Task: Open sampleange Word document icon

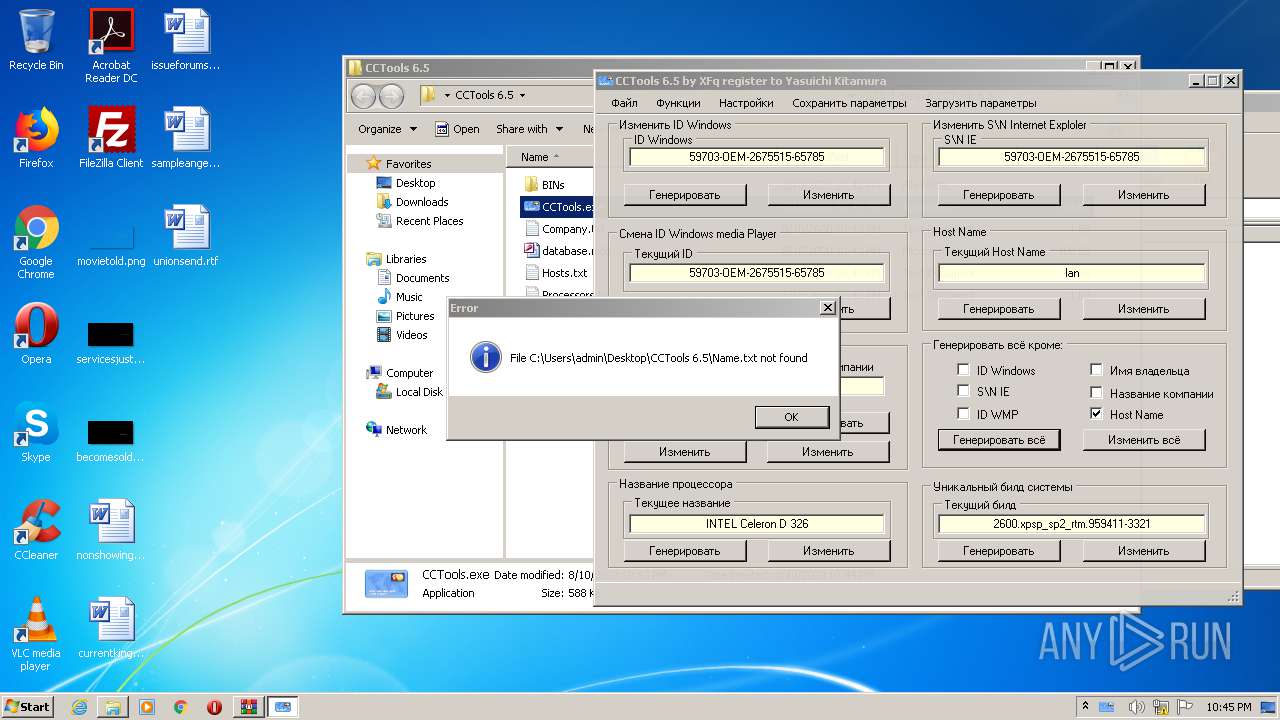Action: point(186,137)
